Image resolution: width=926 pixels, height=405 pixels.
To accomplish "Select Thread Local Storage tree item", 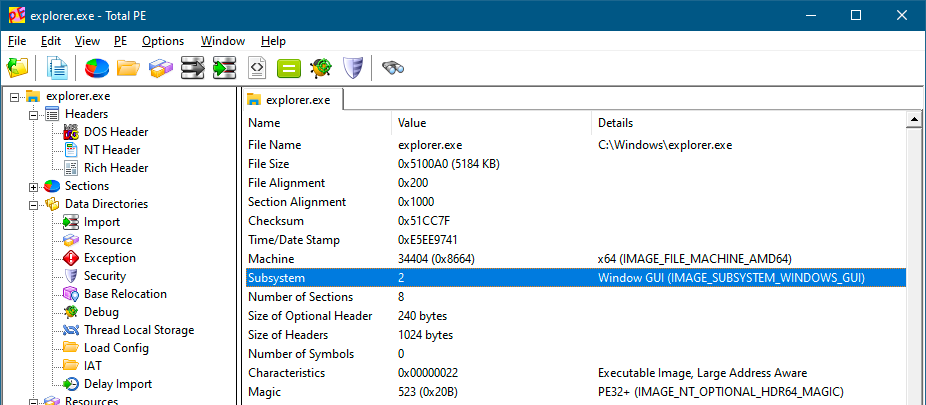I will coord(139,330).
